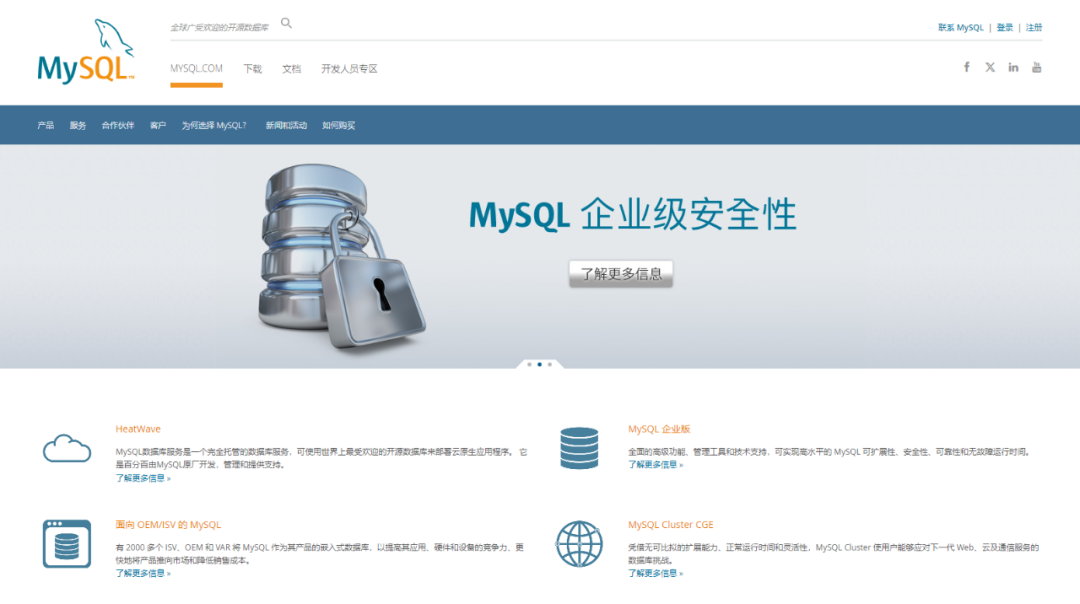Switch to the 开发人员专区 tab
Image resolution: width=1080 pixels, height=604 pixels.
(x=349, y=69)
